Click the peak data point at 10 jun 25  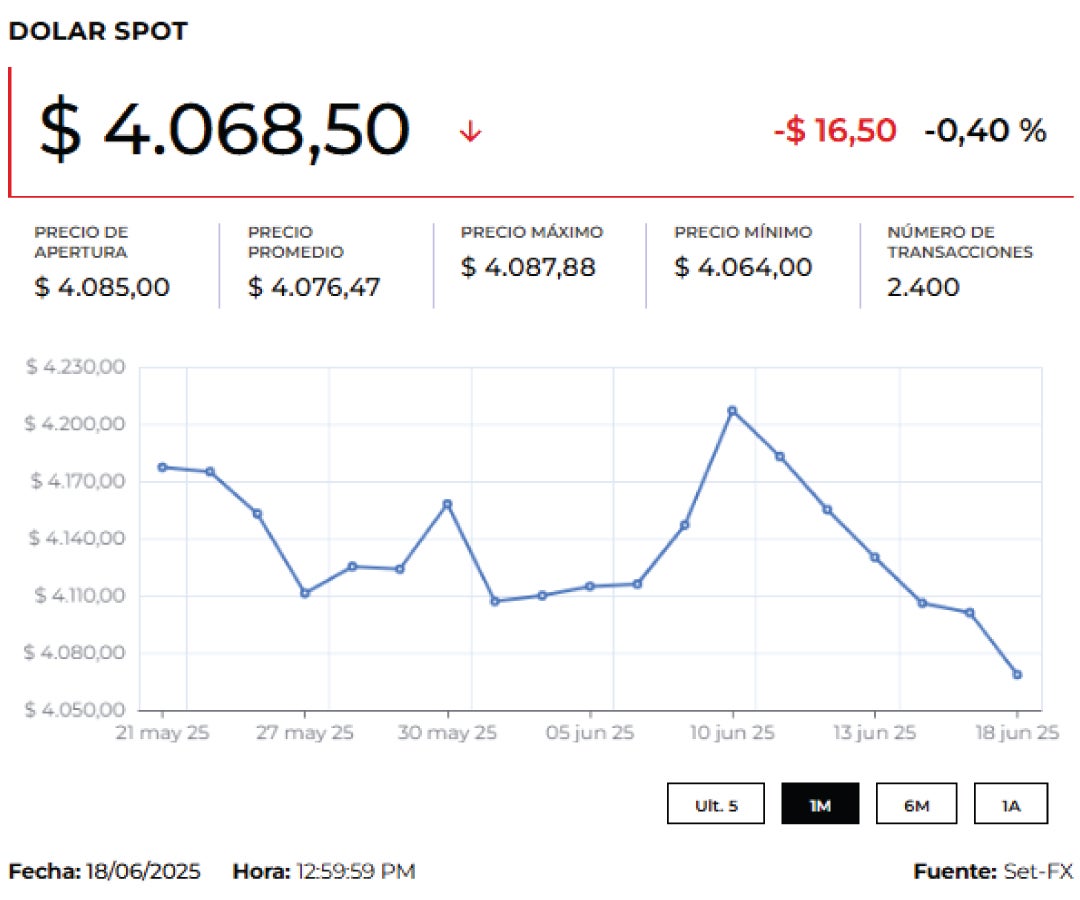point(732,410)
